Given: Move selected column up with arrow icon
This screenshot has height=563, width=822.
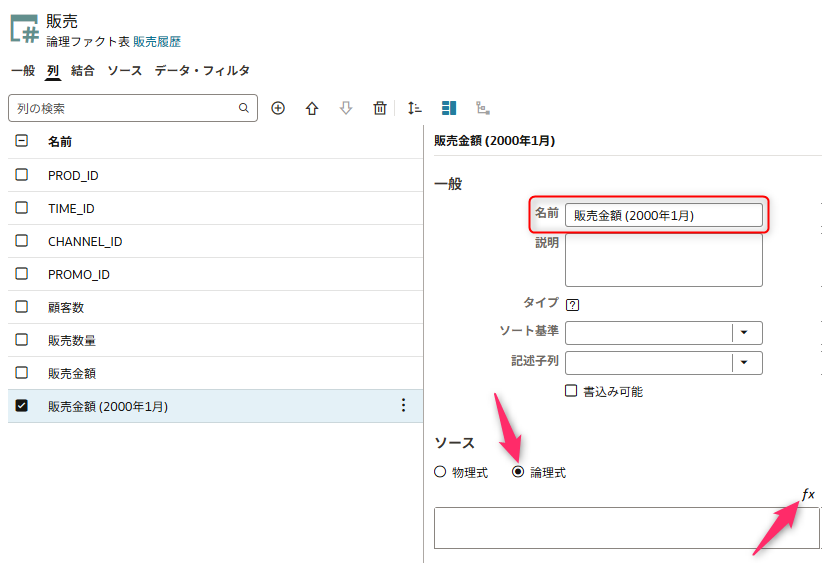Looking at the screenshot, I should 312,108.
